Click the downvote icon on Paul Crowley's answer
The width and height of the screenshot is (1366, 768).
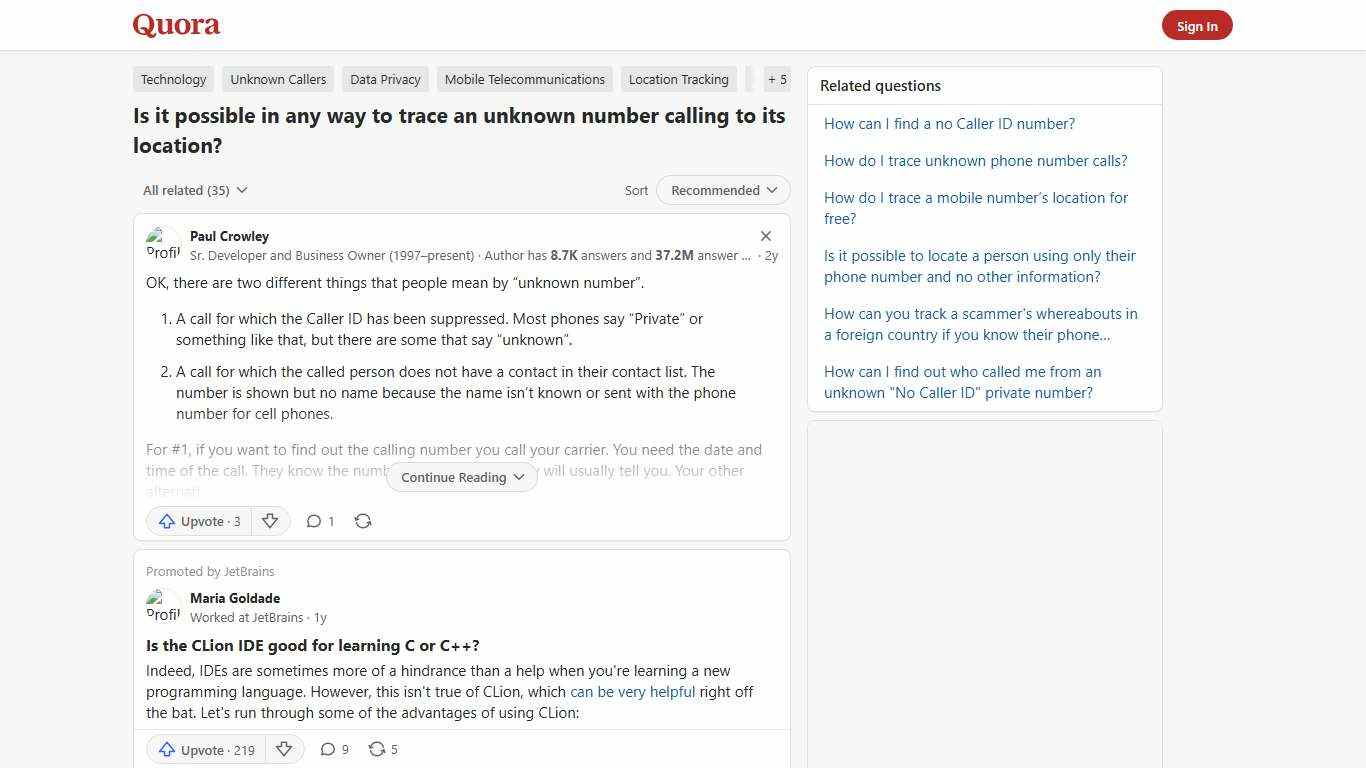270,521
